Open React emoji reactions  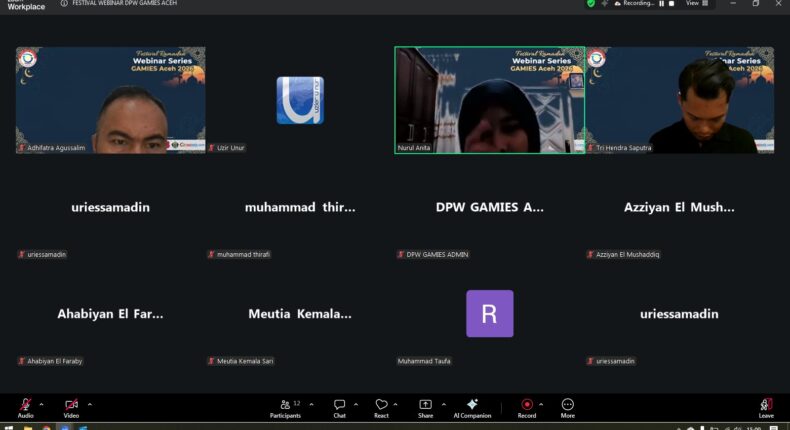pos(381,408)
